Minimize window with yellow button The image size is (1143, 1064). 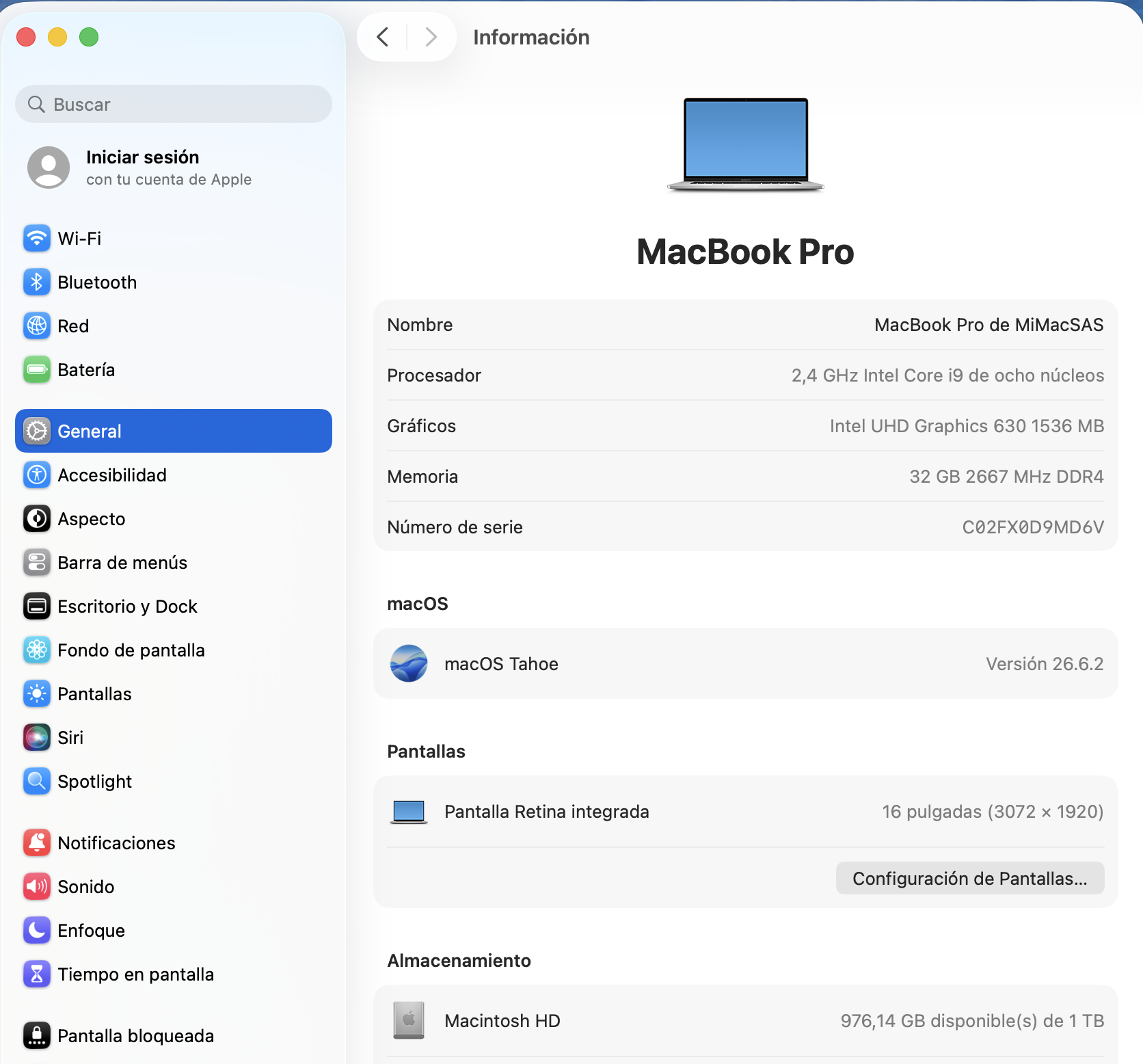(x=57, y=37)
